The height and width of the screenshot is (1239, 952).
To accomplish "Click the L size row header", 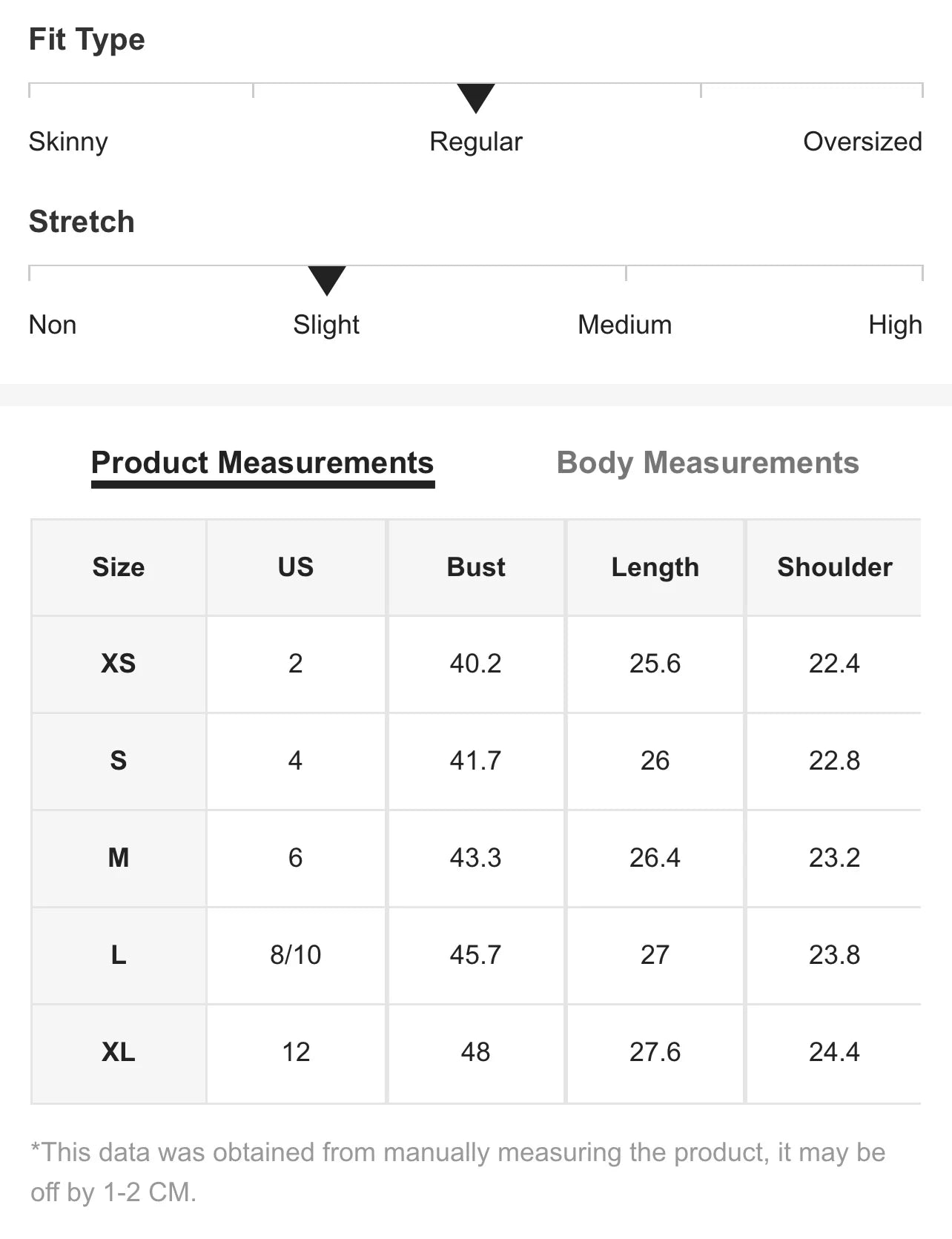I will tap(119, 955).
